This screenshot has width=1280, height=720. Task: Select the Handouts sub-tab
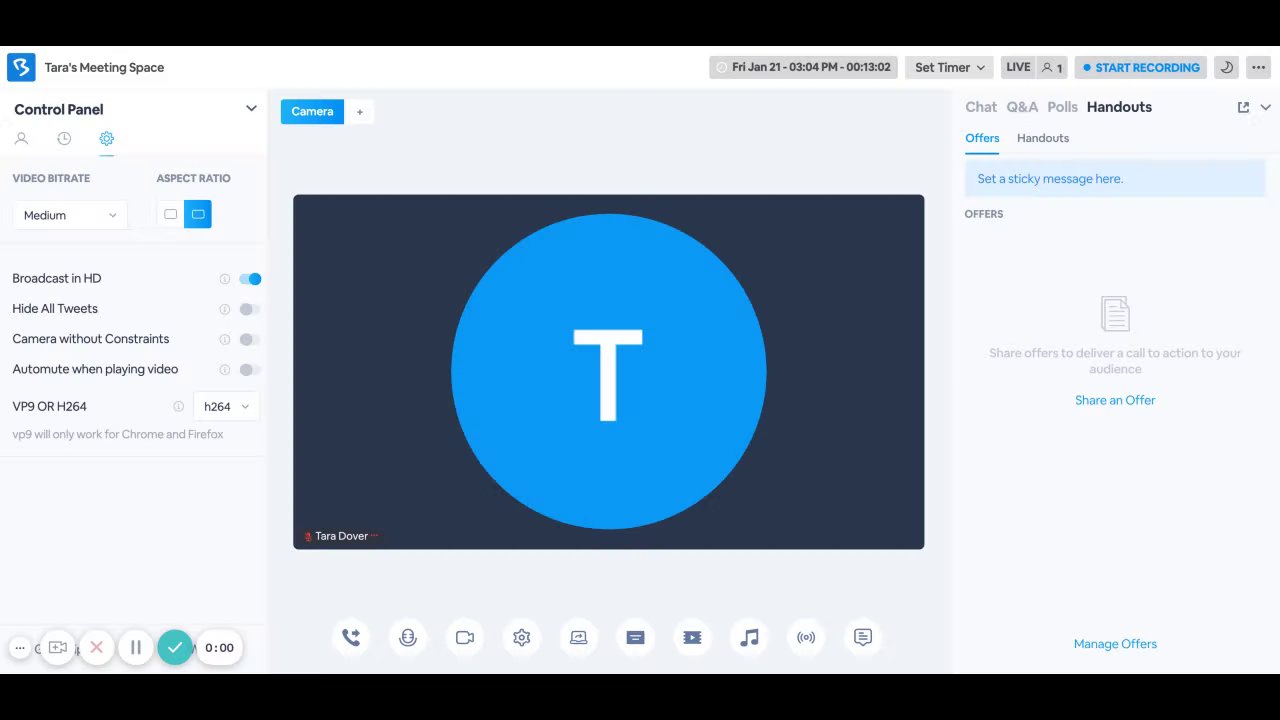click(x=1043, y=138)
